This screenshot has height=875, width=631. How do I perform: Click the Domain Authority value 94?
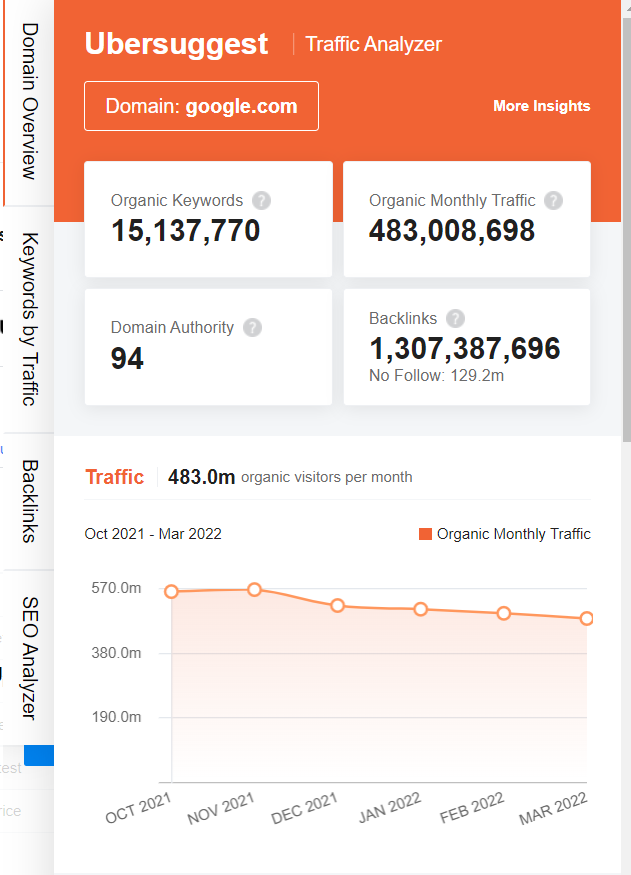click(127, 358)
